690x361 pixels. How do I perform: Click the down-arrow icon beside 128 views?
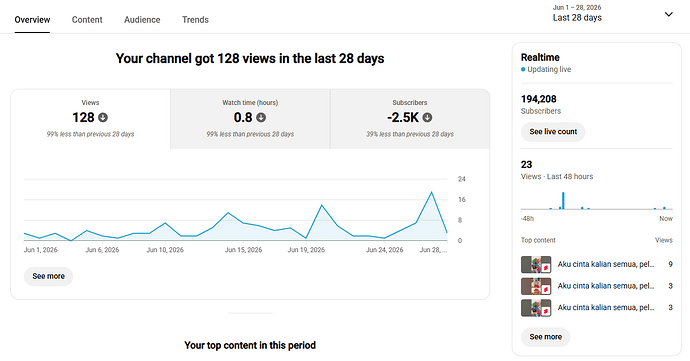tap(103, 118)
